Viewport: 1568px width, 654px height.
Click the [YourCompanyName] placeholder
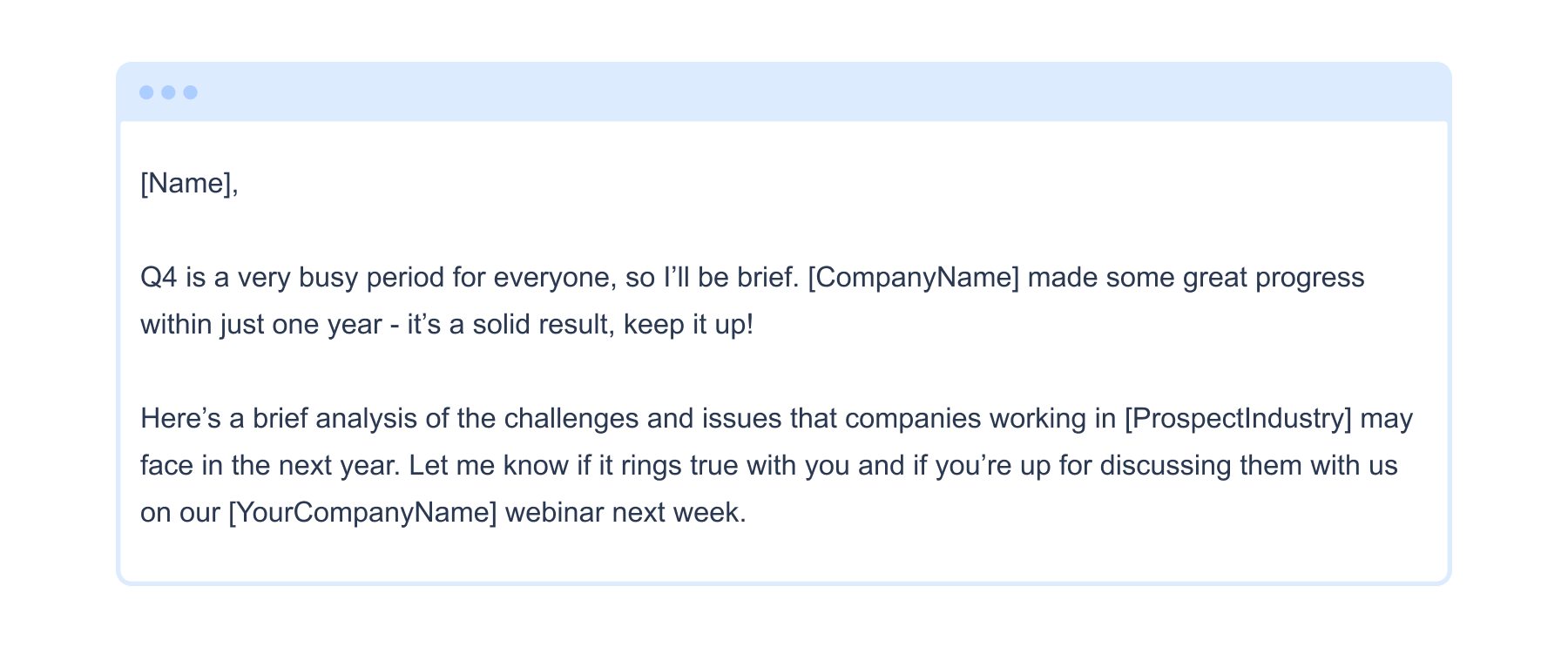[362, 513]
